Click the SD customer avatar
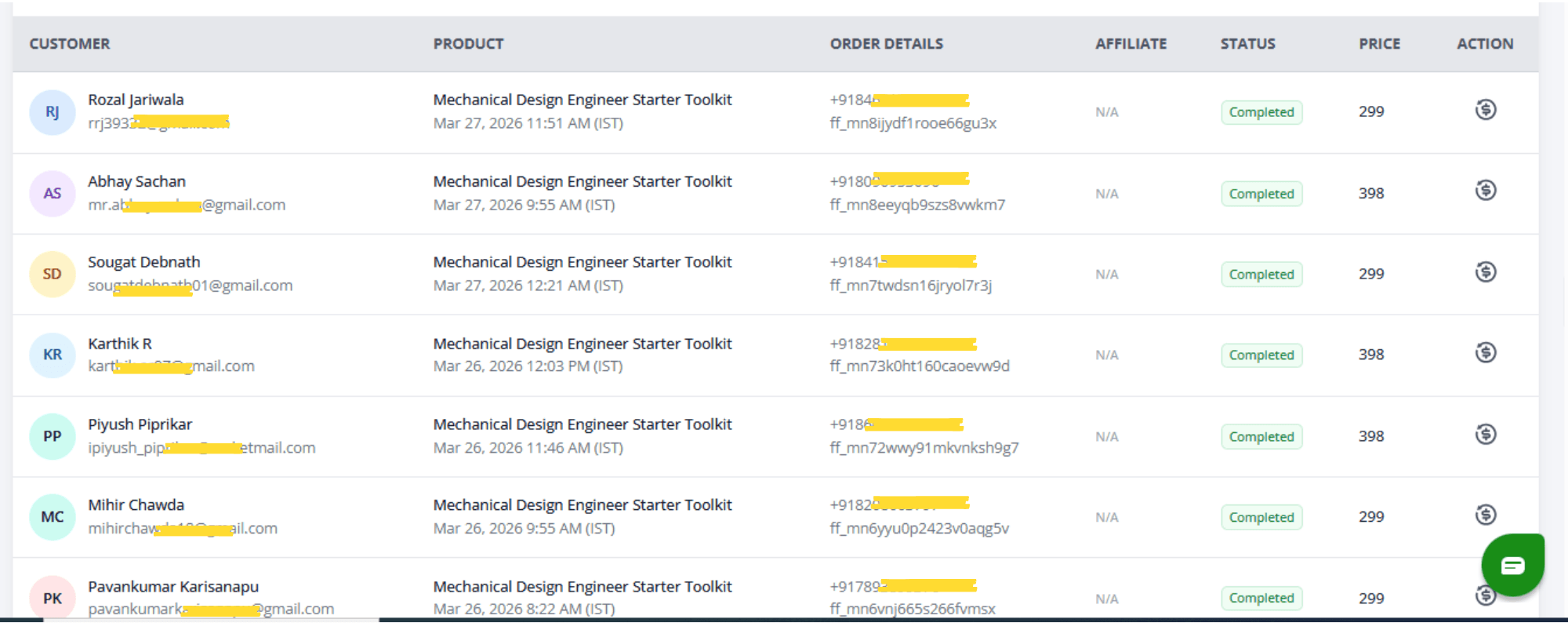 tap(52, 274)
